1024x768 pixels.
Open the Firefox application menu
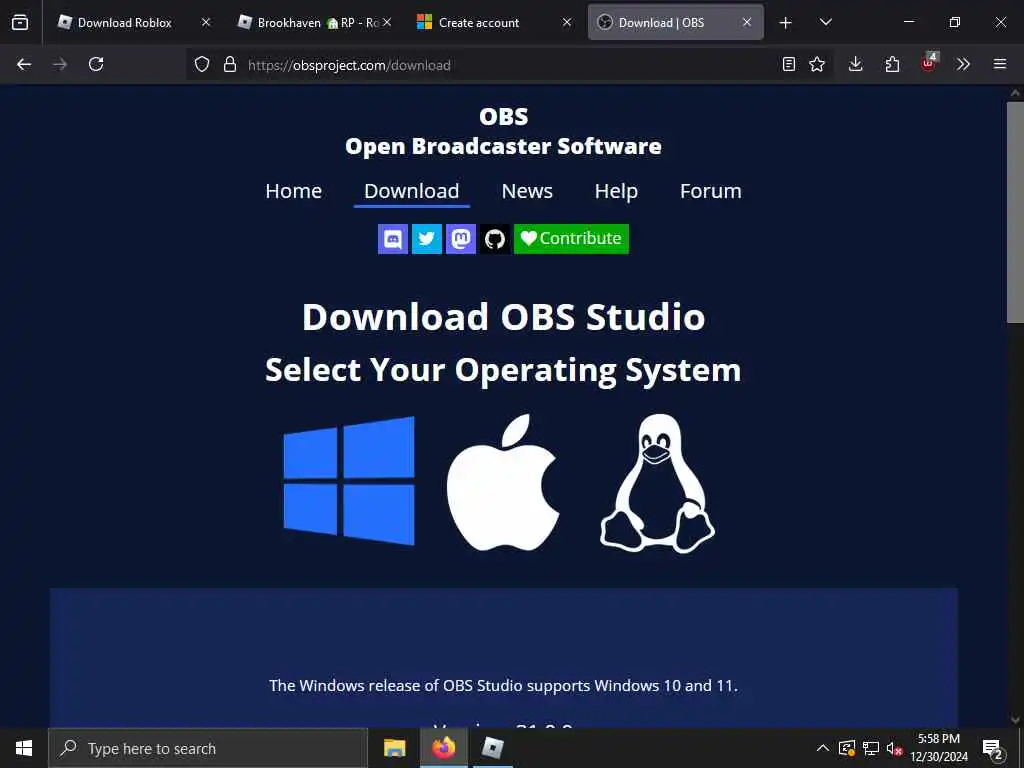[x=1000, y=65]
